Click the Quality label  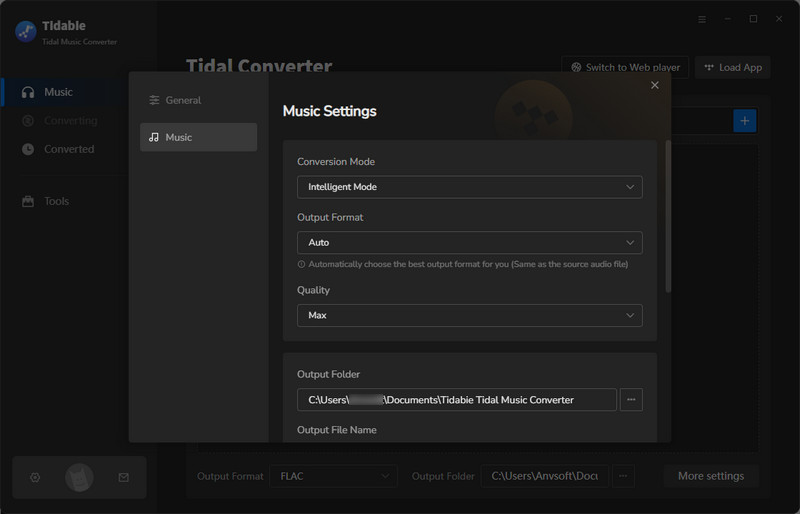coord(313,290)
